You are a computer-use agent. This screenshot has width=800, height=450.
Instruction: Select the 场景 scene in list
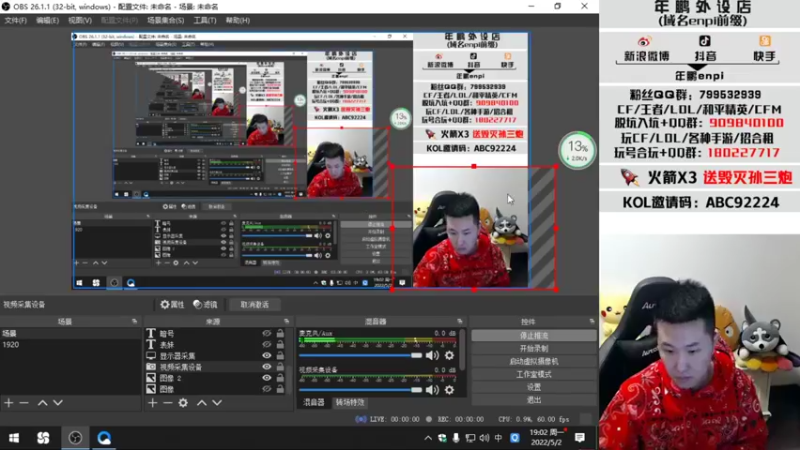point(70,333)
